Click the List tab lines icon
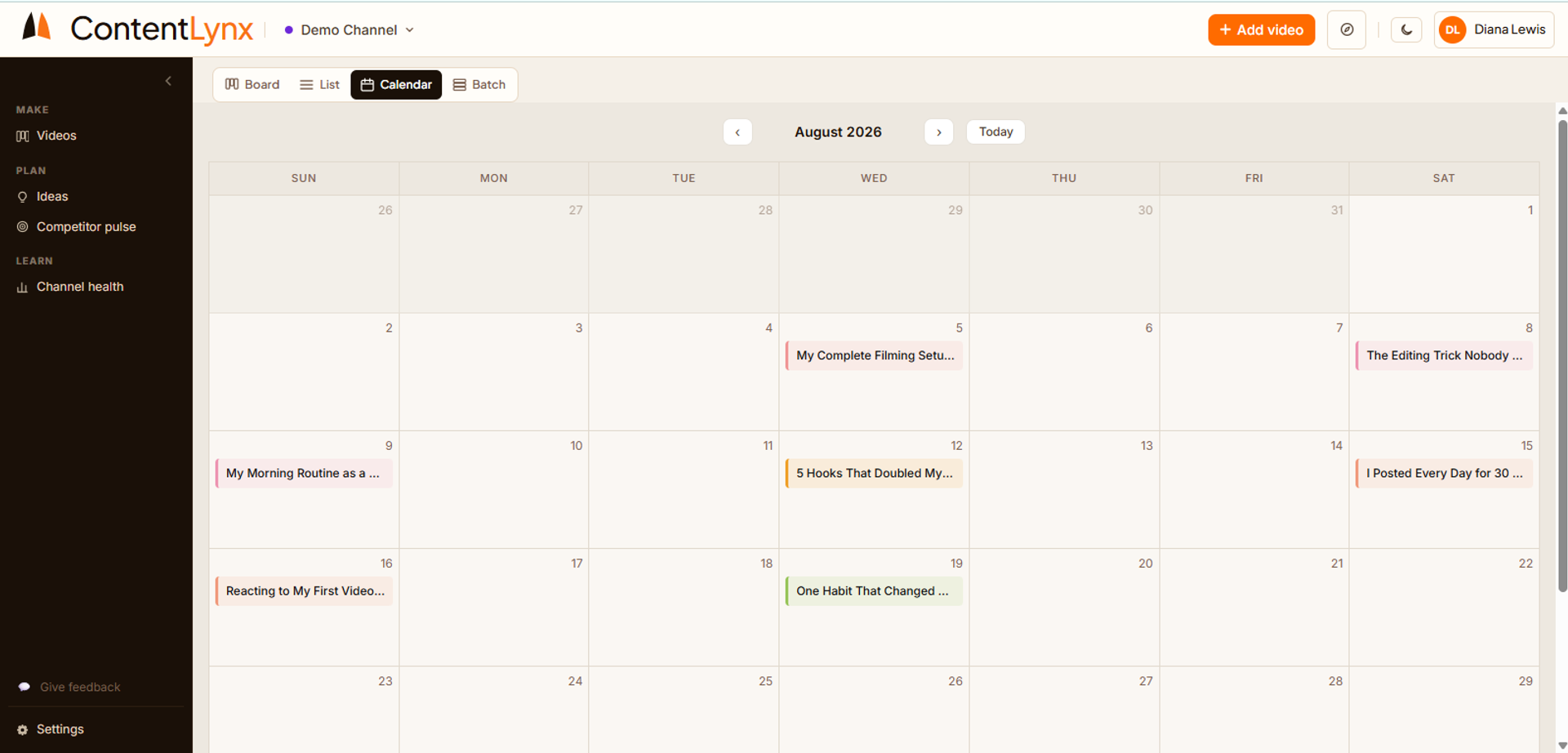The width and height of the screenshot is (1568, 753). point(306,85)
